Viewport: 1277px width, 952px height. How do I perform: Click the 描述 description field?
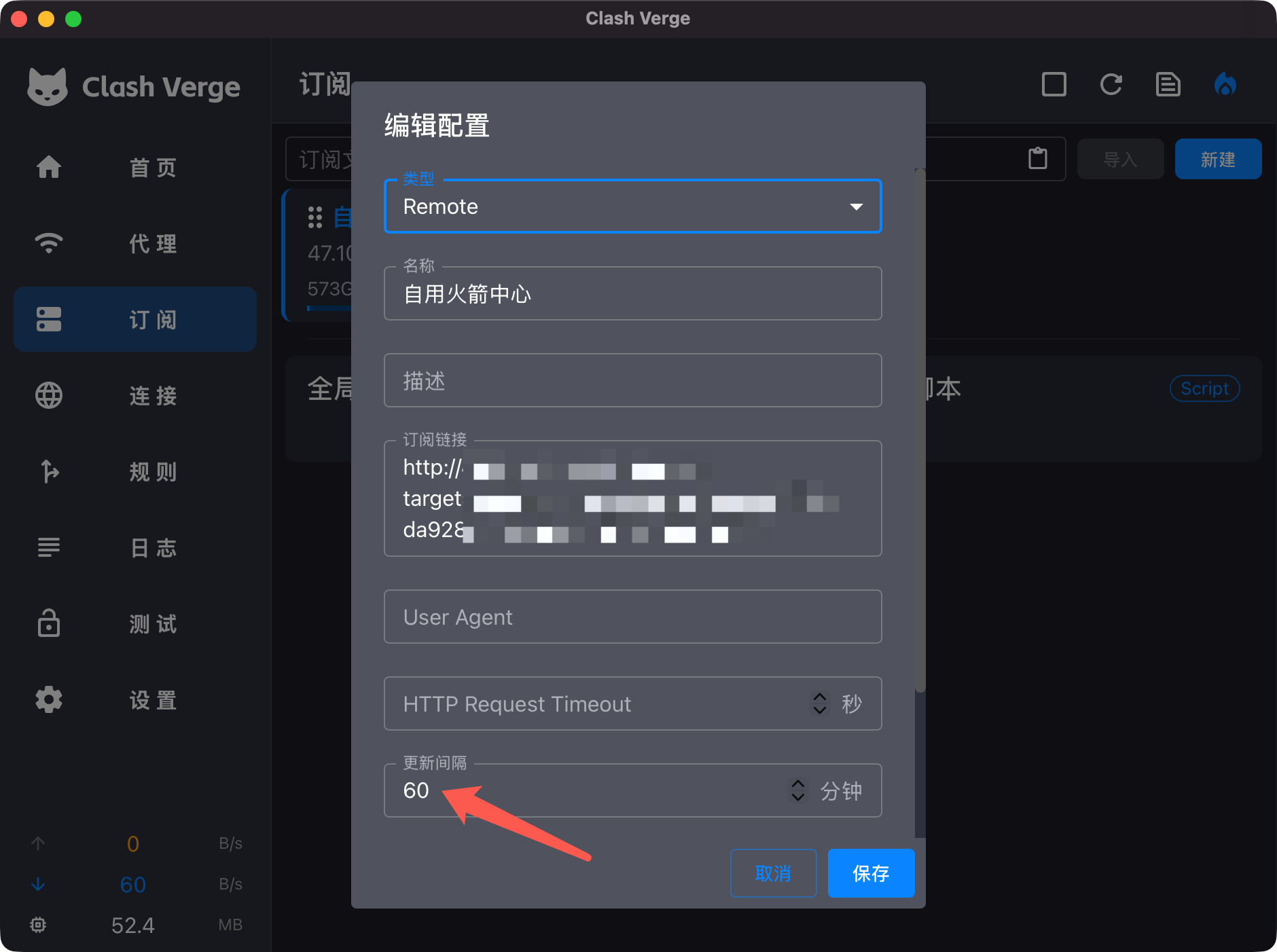[x=632, y=381]
